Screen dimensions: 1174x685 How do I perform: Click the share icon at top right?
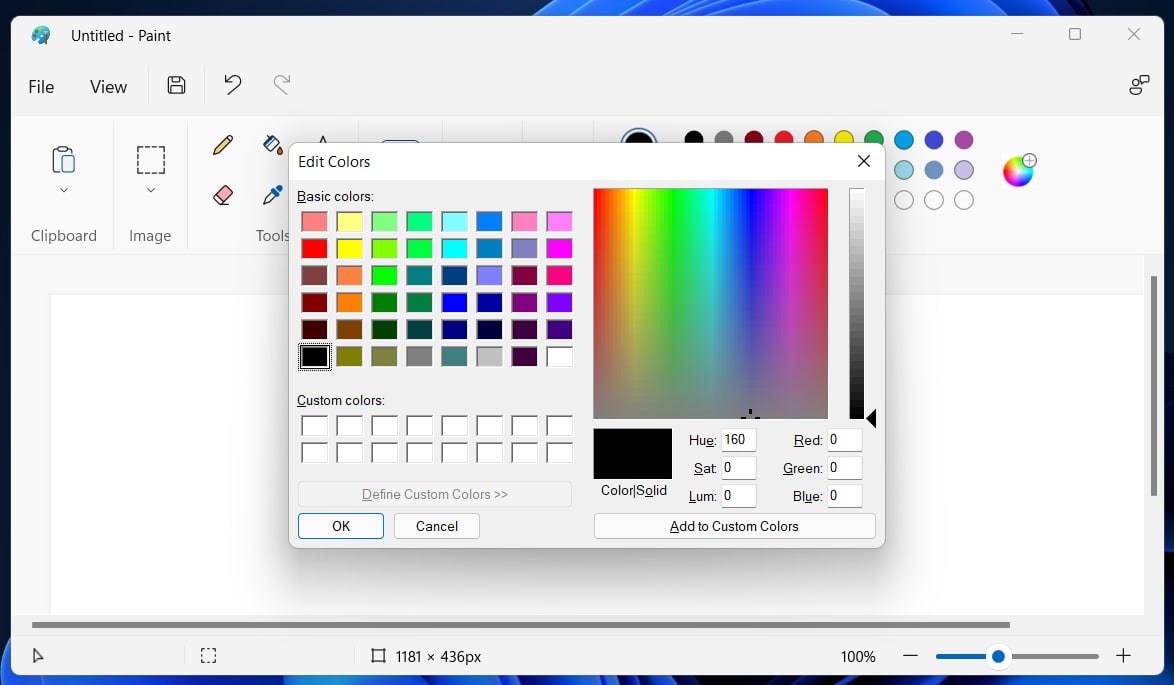[x=1139, y=85]
